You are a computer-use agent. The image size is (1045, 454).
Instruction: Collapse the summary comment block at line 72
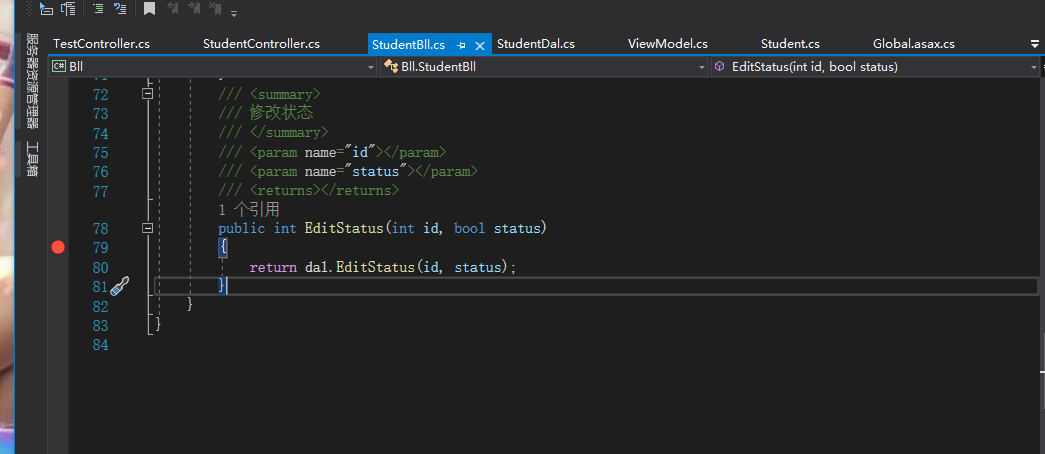click(148, 94)
